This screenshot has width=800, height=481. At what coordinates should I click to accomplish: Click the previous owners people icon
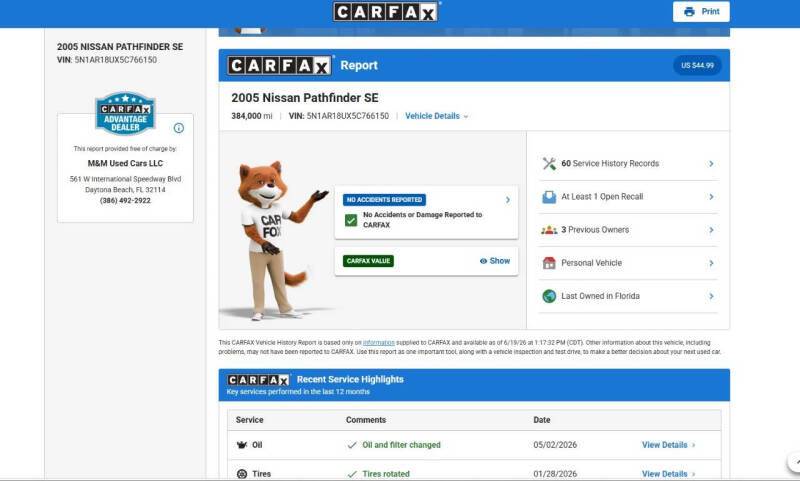(x=549, y=230)
